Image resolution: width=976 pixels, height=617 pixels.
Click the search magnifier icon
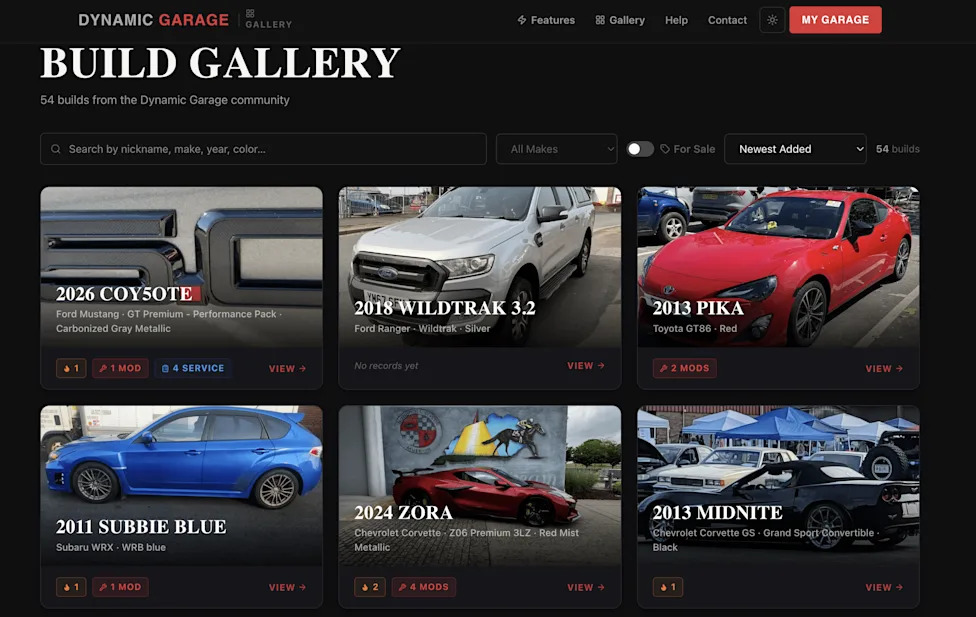click(x=55, y=149)
